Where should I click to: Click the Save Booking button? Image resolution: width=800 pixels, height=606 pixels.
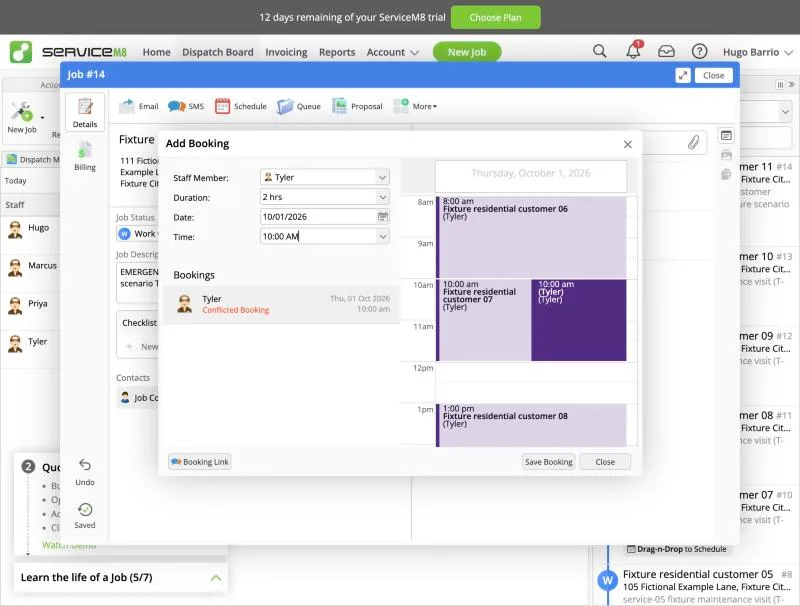(548, 462)
